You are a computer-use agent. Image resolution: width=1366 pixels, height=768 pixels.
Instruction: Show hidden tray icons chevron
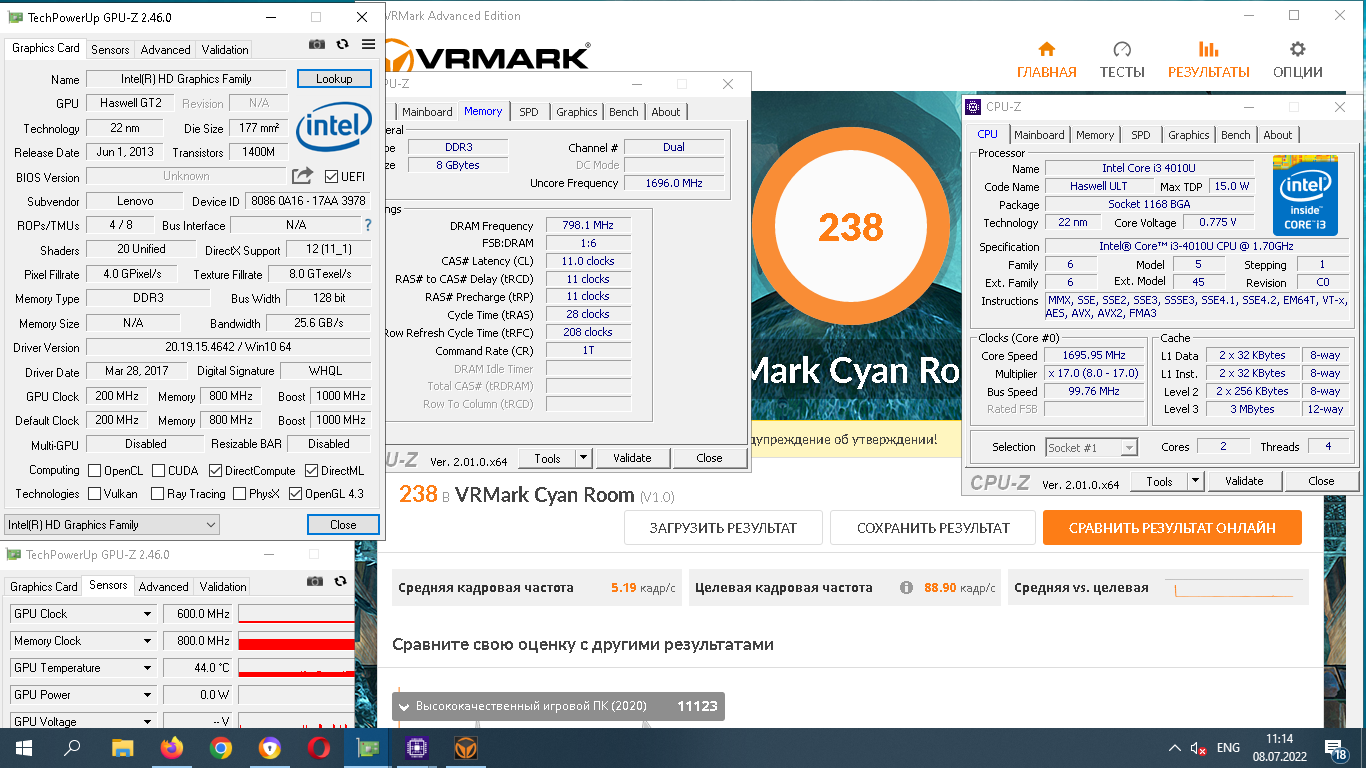1175,748
